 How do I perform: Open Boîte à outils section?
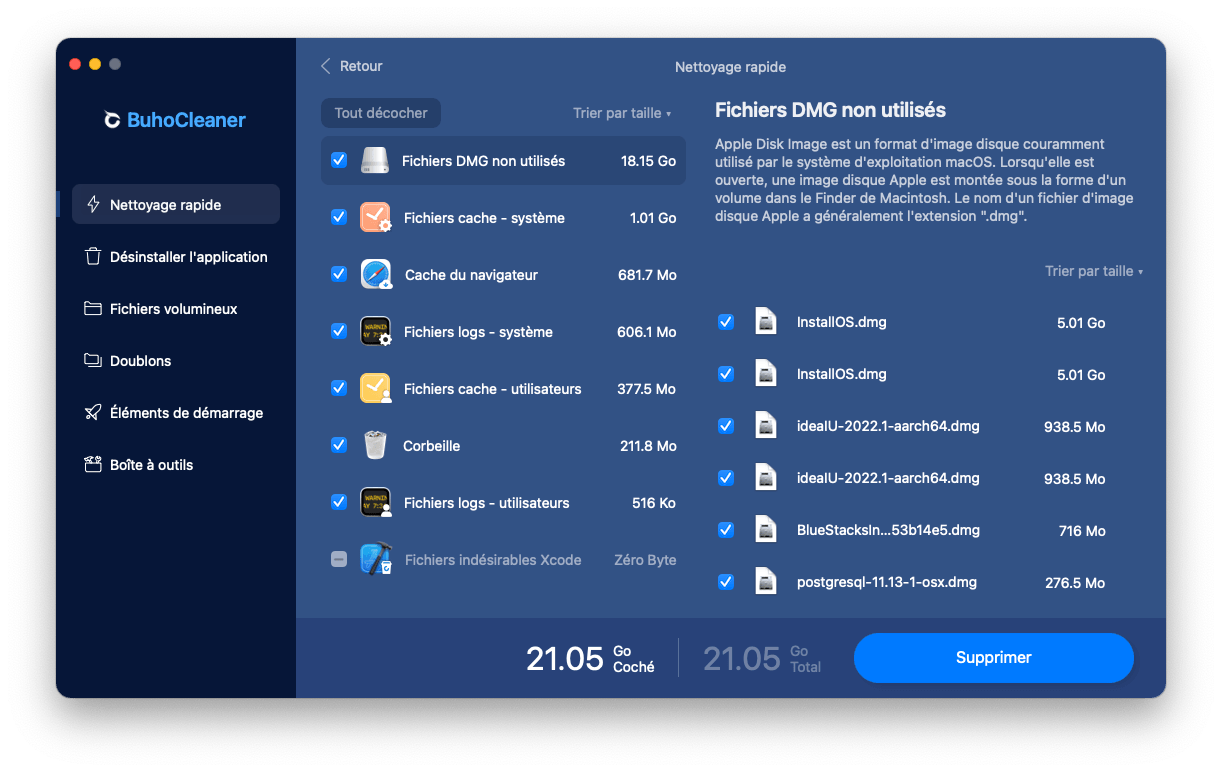[x=176, y=464]
